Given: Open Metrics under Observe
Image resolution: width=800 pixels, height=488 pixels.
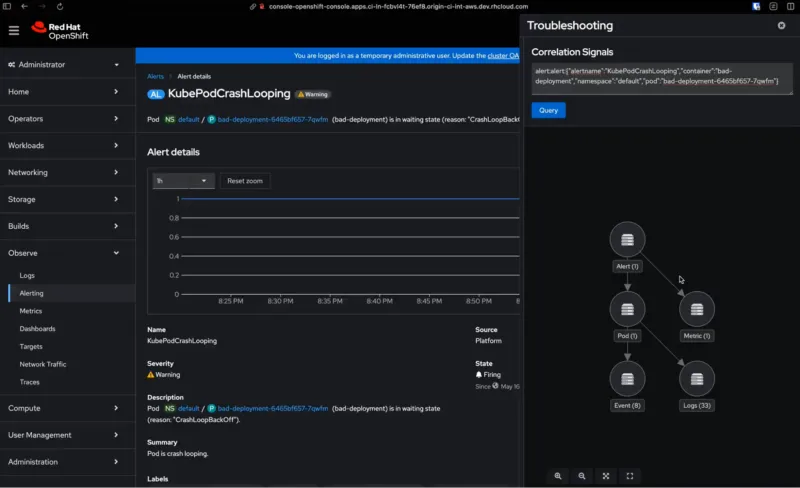Looking at the screenshot, I should click(x=31, y=311).
